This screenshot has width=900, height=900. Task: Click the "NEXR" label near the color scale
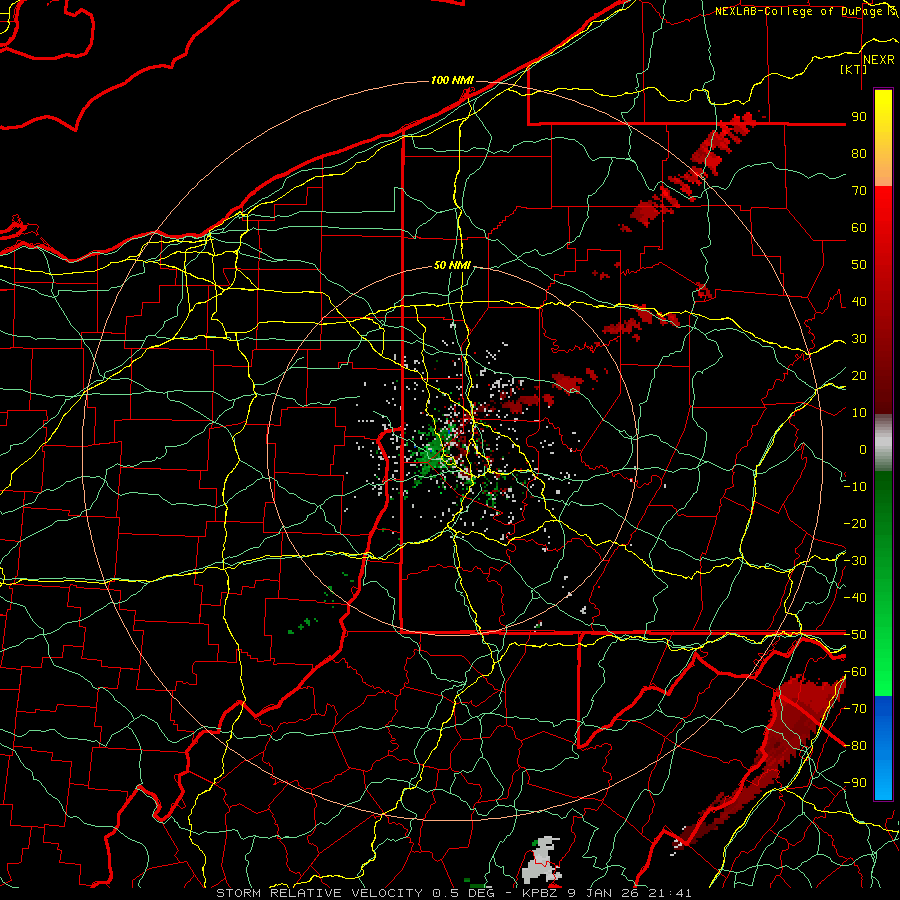(x=879, y=60)
